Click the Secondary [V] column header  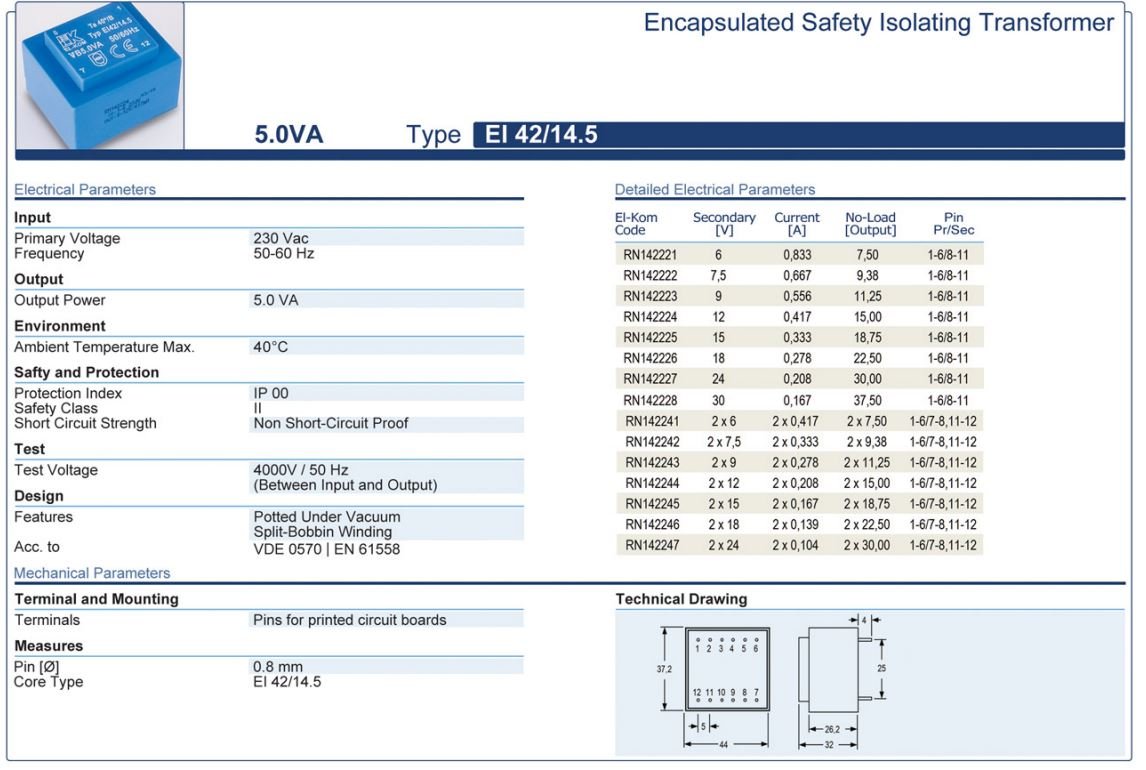tap(724, 224)
